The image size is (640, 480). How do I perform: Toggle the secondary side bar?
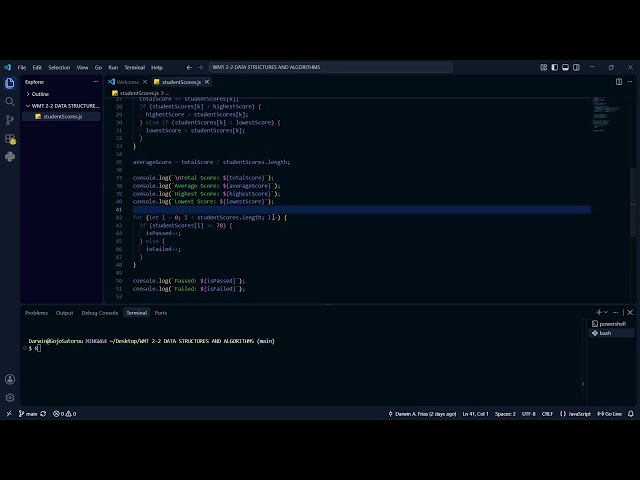pyautogui.click(x=576, y=67)
